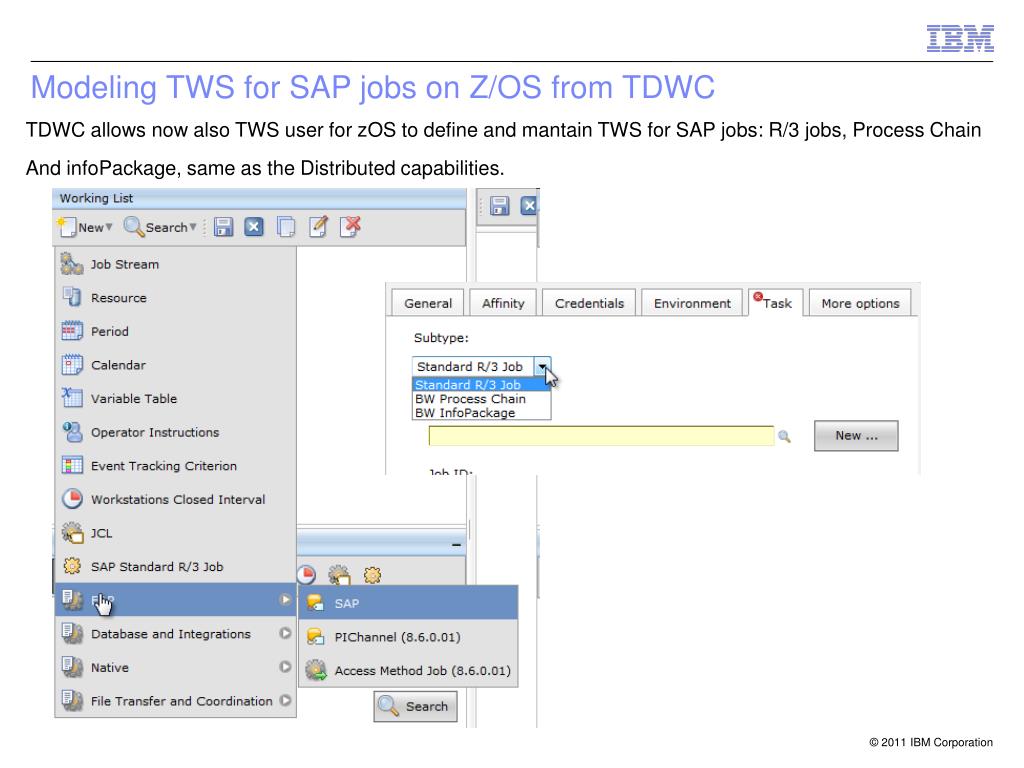The height and width of the screenshot is (768, 1024).
Task: Expand the Native submenu arrow
Action: [285, 667]
